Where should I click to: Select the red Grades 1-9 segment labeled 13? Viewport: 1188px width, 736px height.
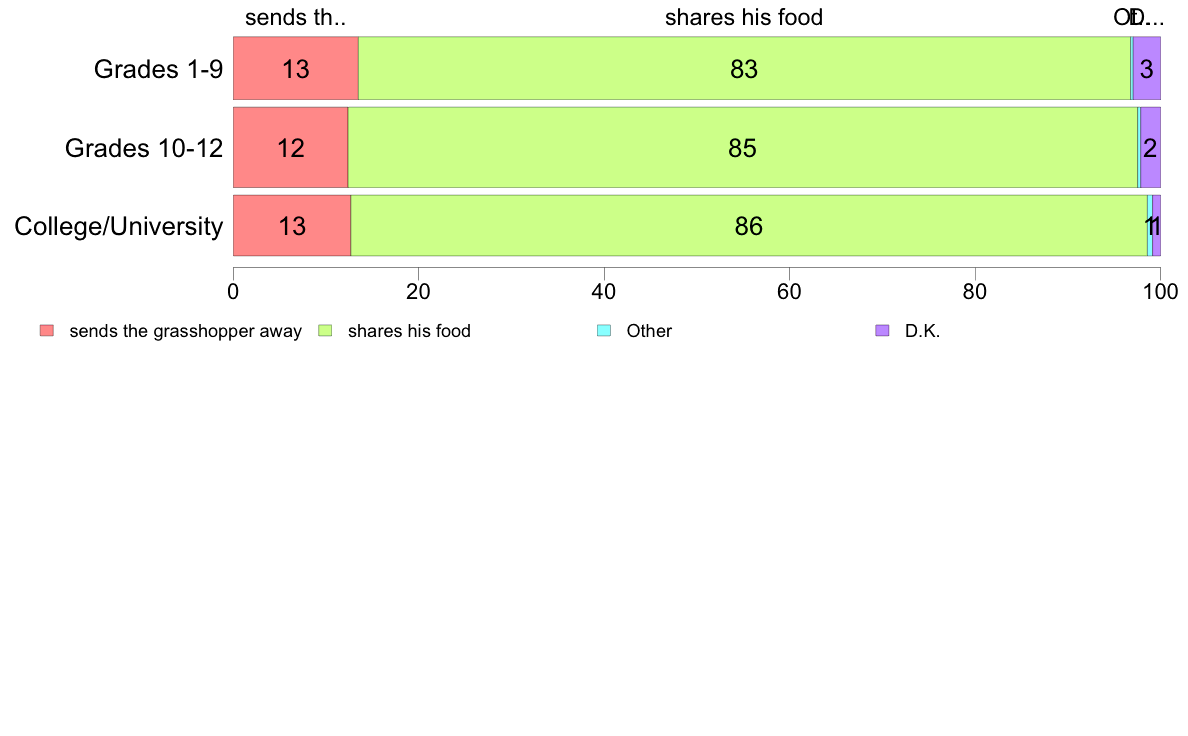pyautogui.click(x=295, y=68)
